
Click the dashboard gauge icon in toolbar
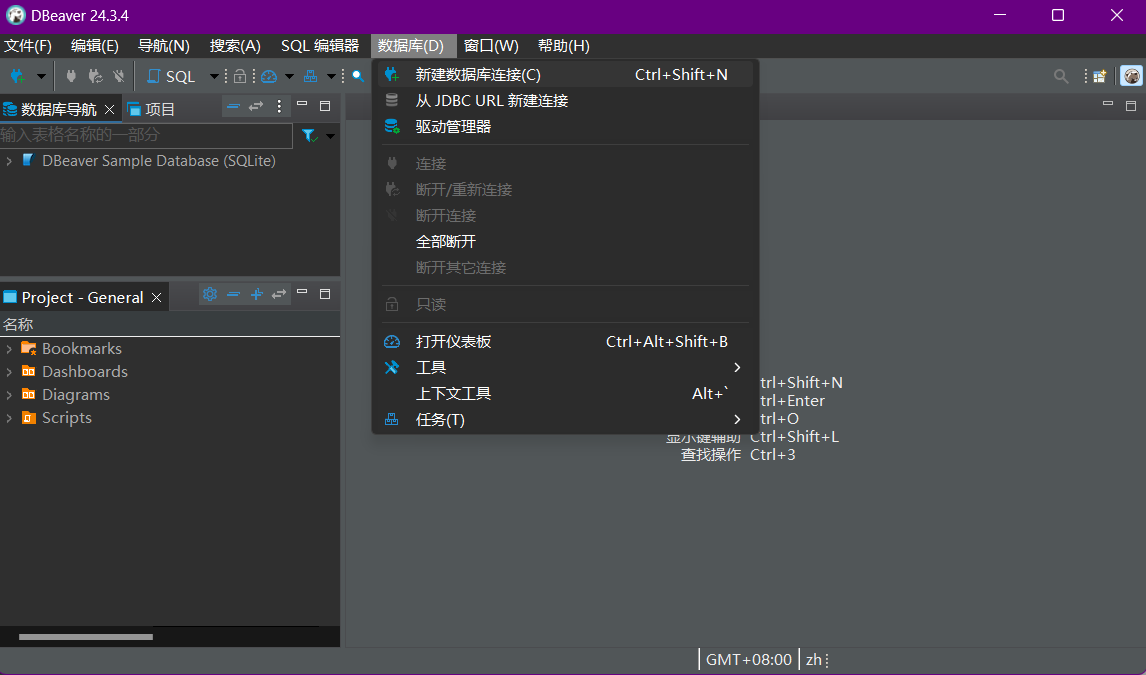pos(269,76)
